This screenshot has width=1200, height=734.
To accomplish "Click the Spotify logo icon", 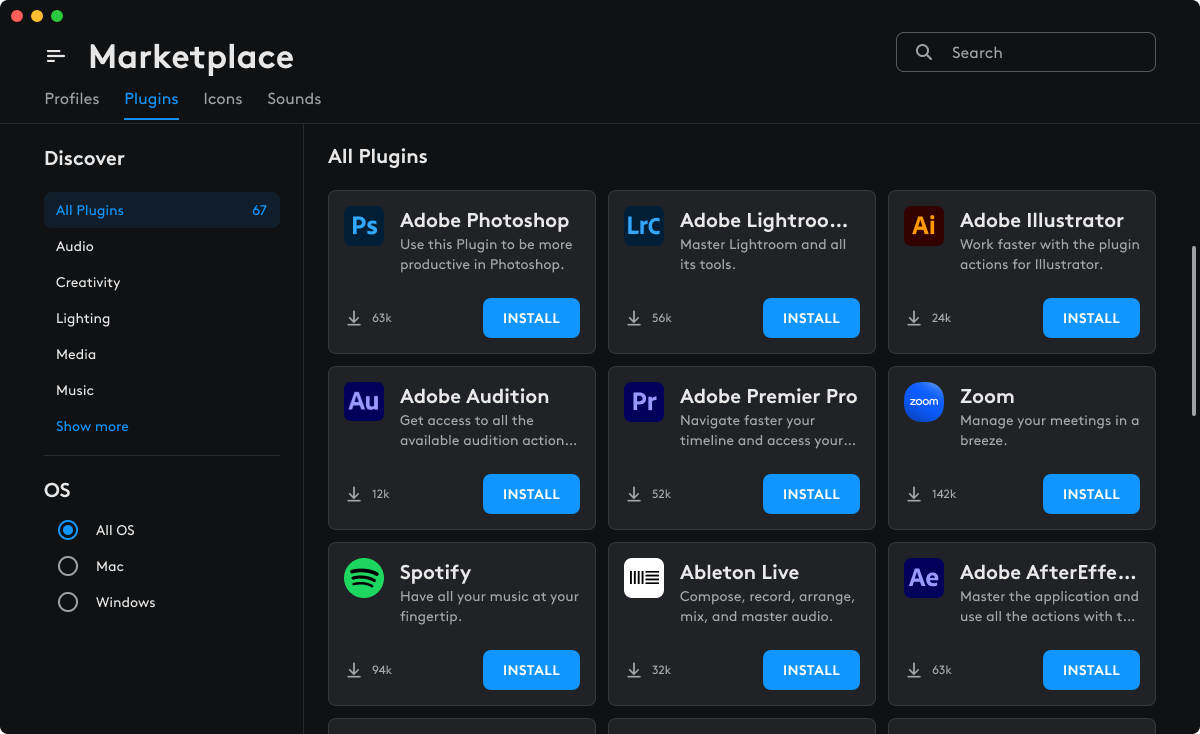I will click(x=364, y=578).
